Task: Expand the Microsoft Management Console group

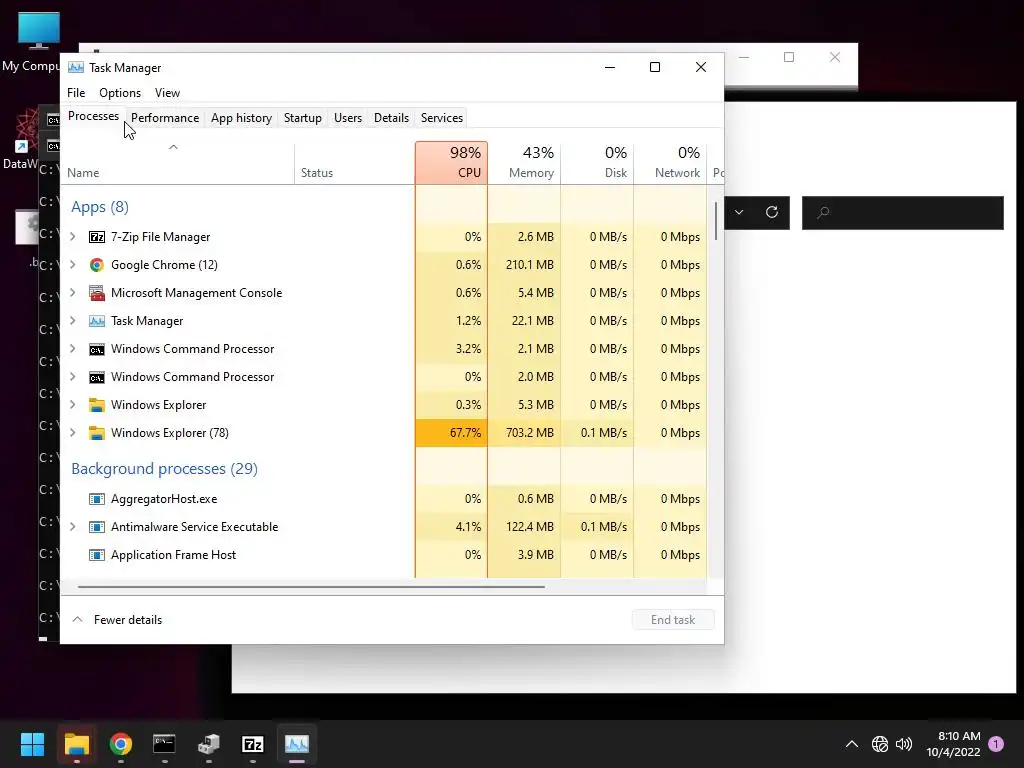Action: (x=73, y=293)
